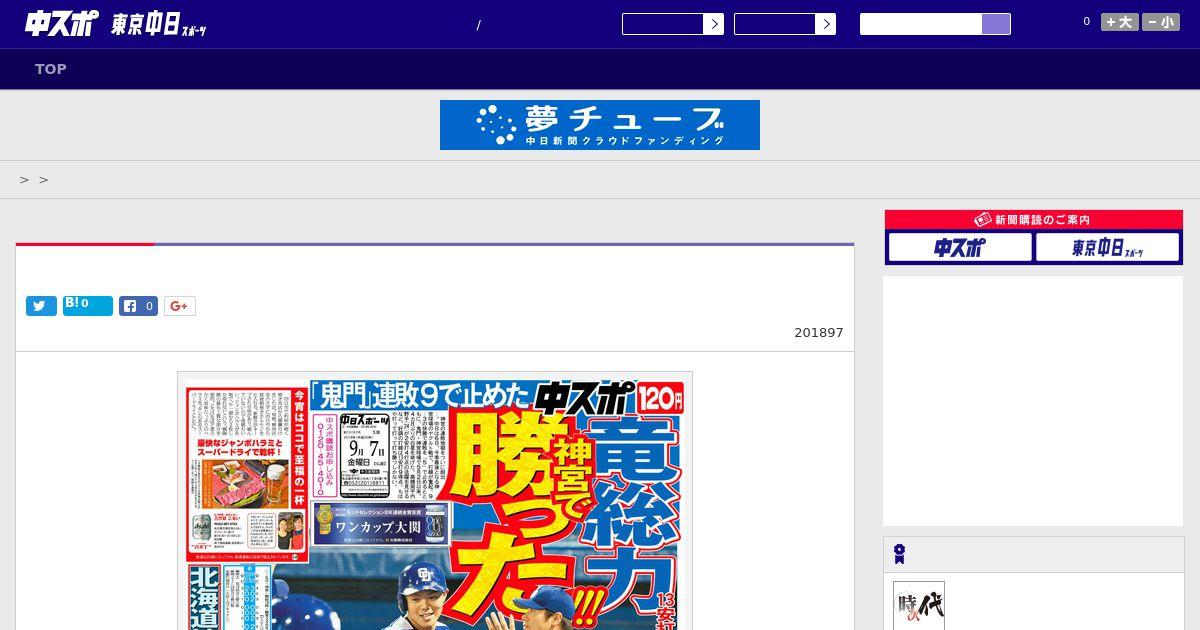Viewport: 1200px width, 630px height.
Task: Click the search submit button beside the search box
Action: tap(996, 24)
